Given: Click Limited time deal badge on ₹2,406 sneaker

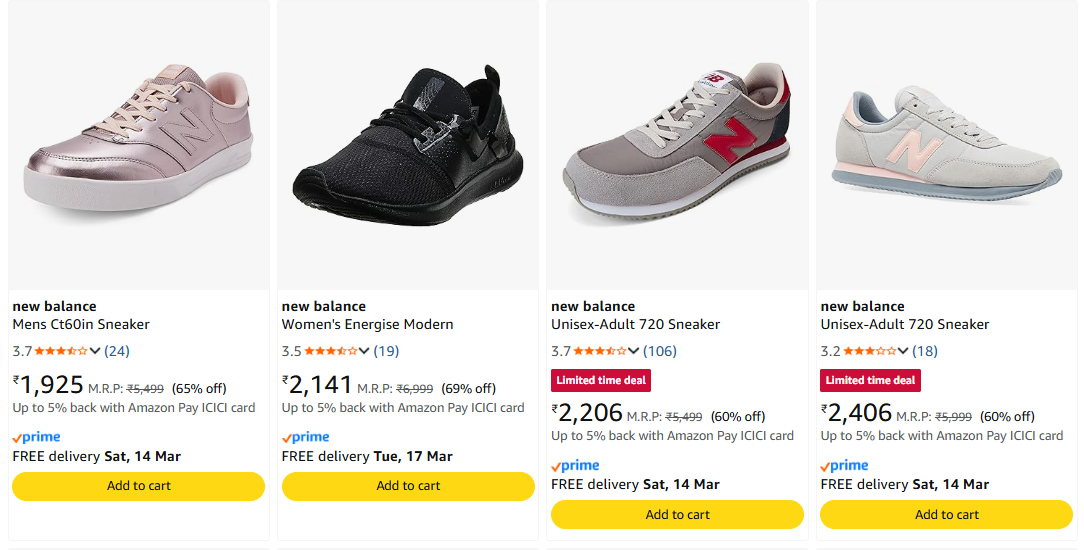Looking at the screenshot, I should 870,380.
